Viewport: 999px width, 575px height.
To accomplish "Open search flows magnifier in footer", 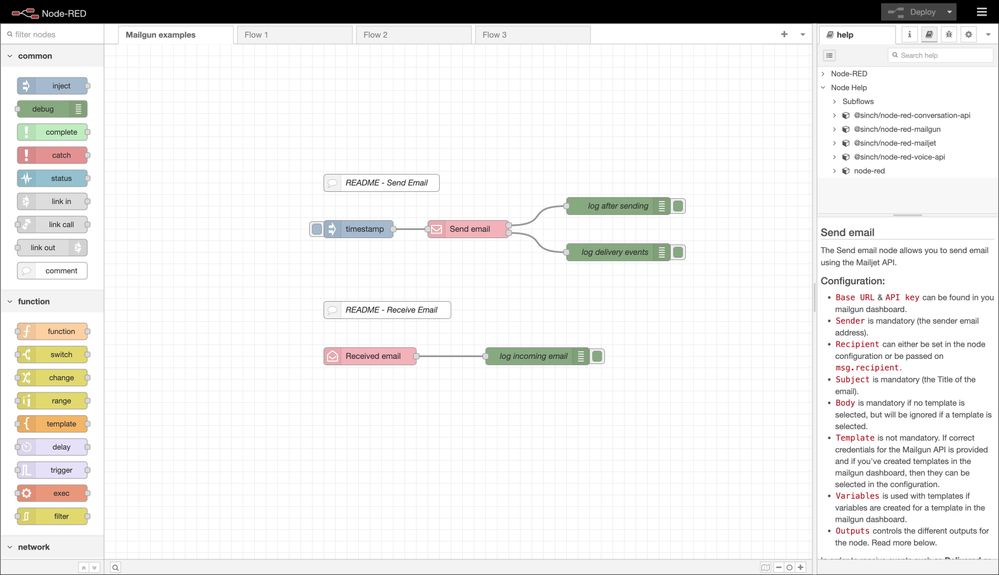I will (x=115, y=567).
